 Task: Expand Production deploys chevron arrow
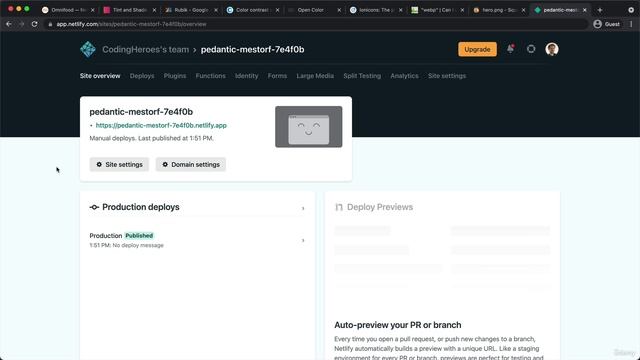[x=303, y=208]
